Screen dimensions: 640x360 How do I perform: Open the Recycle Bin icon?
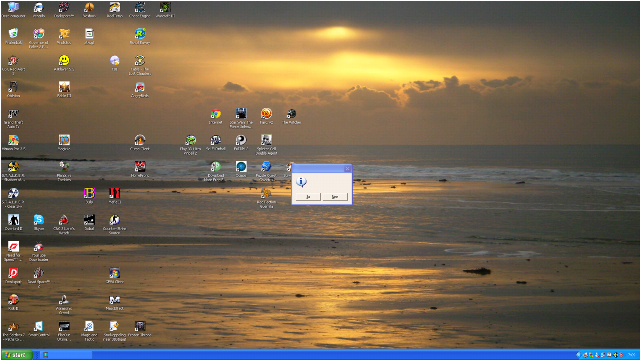13,33
